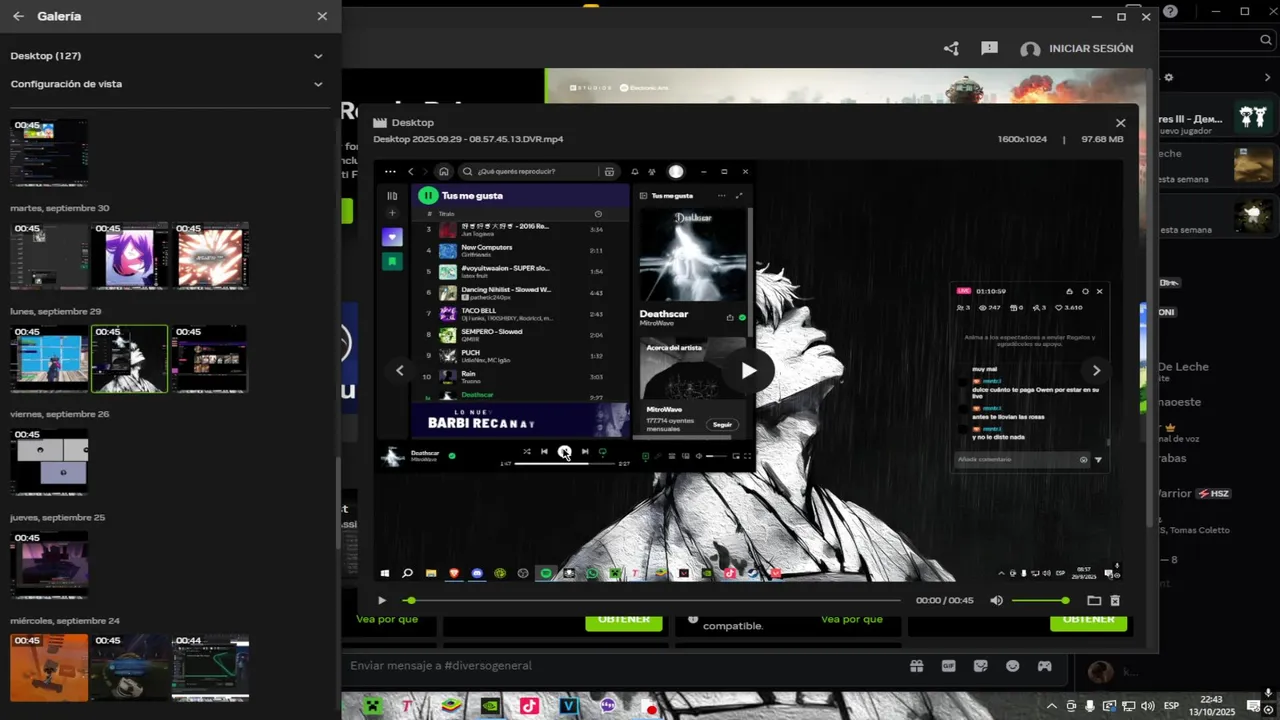The image size is (1280, 720).
Task: Click INICIAR SESIÓN to sign in
Action: coord(1091,48)
